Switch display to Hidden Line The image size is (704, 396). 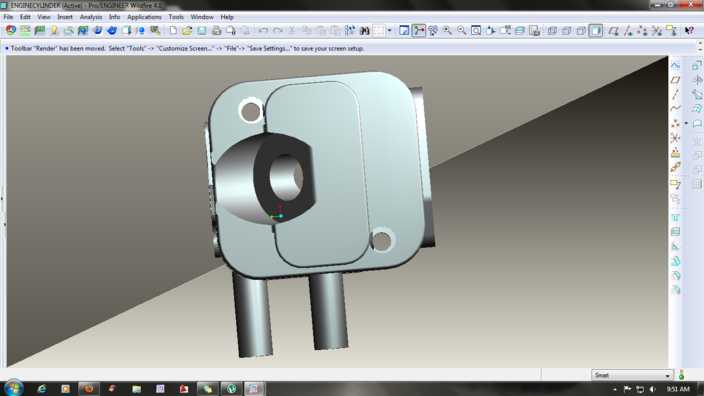tap(567, 31)
